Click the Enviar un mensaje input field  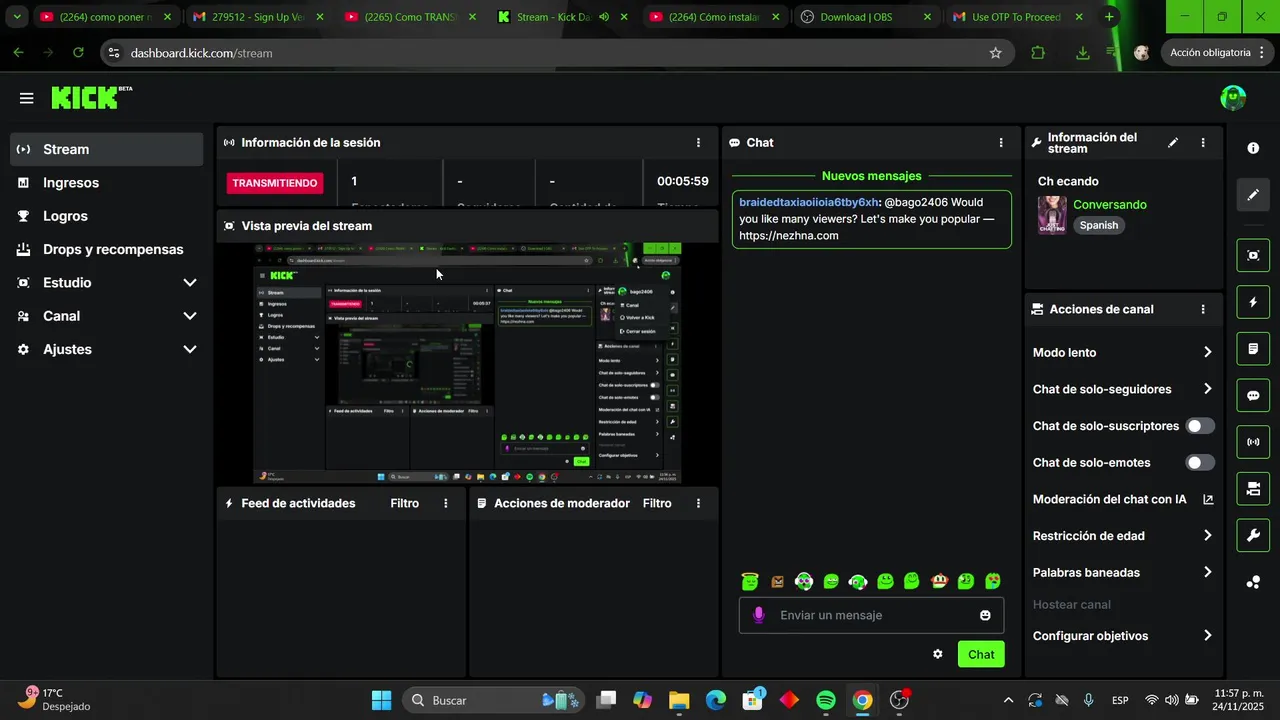click(871, 615)
